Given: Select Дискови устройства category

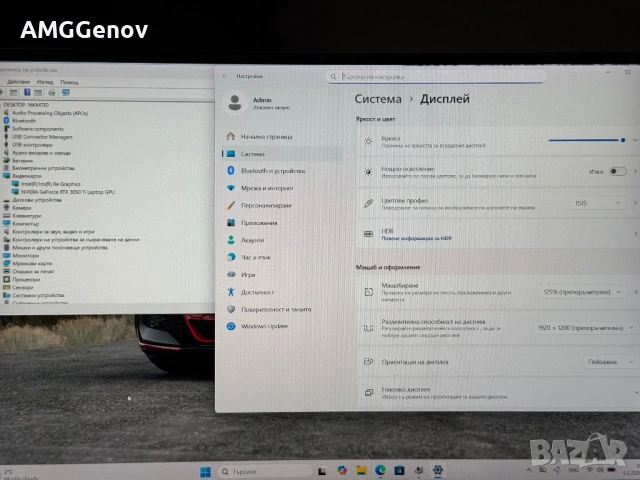Looking at the screenshot, I should 37,200.
